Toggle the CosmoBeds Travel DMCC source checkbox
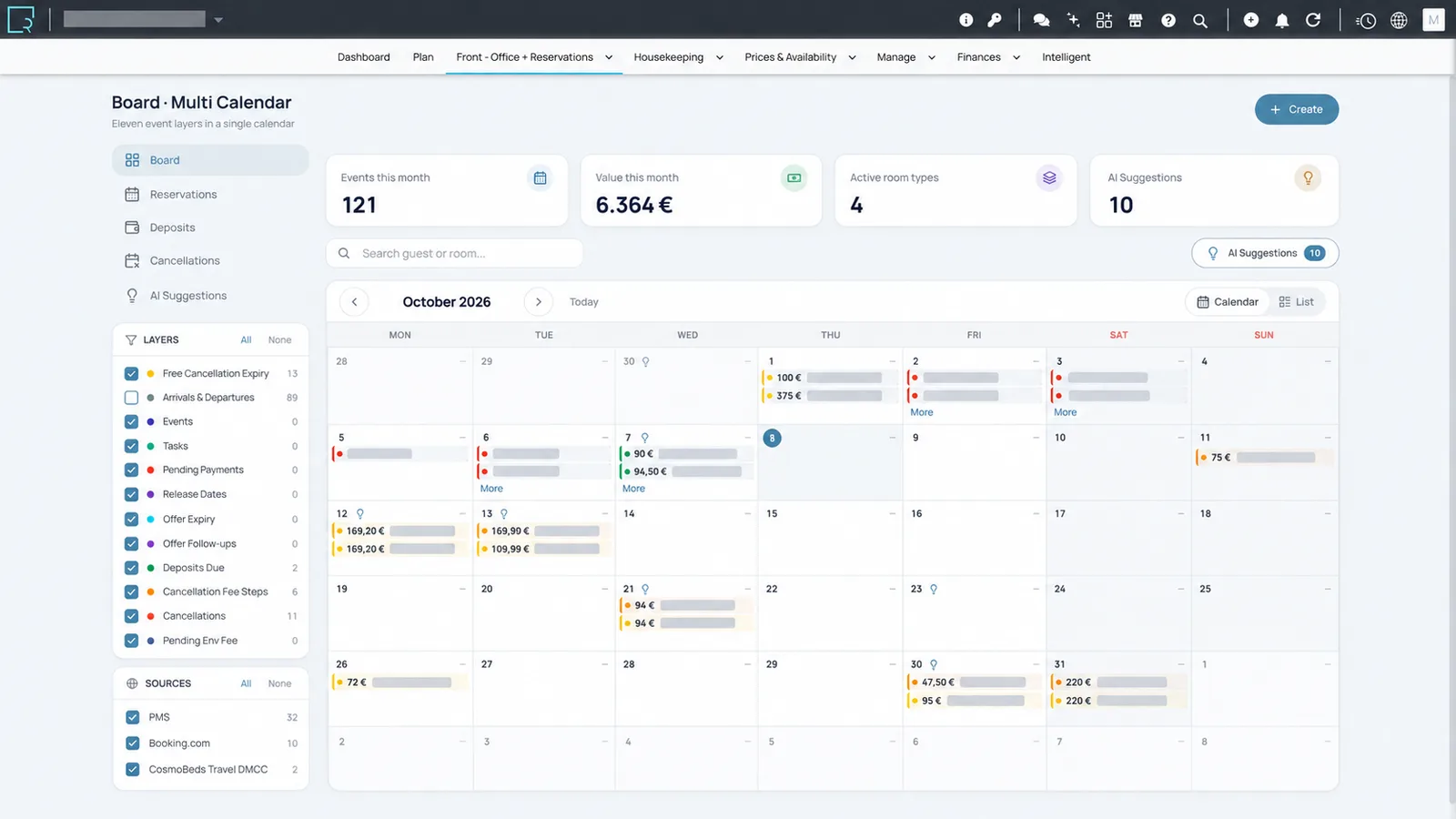Image resolution: width=1456 pixels, height=819 pixels. point(133,769)
